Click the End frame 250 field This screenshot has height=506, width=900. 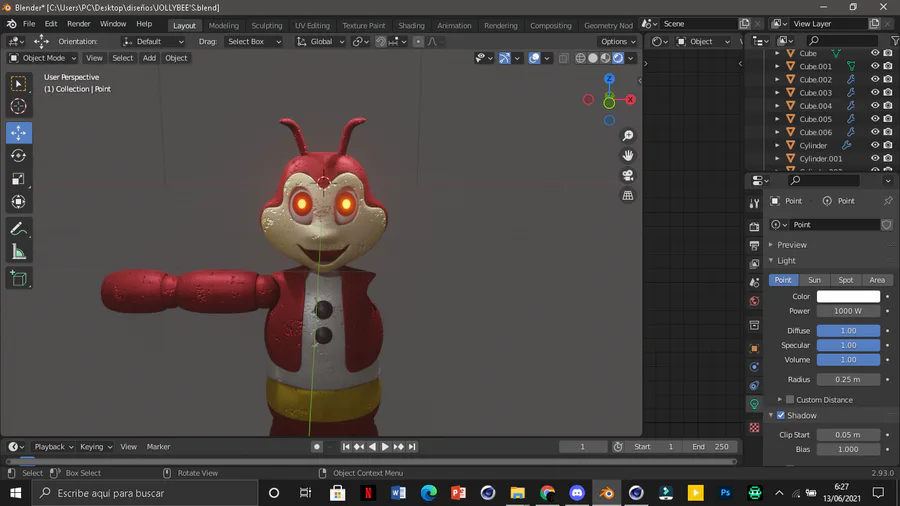(711, 447)
